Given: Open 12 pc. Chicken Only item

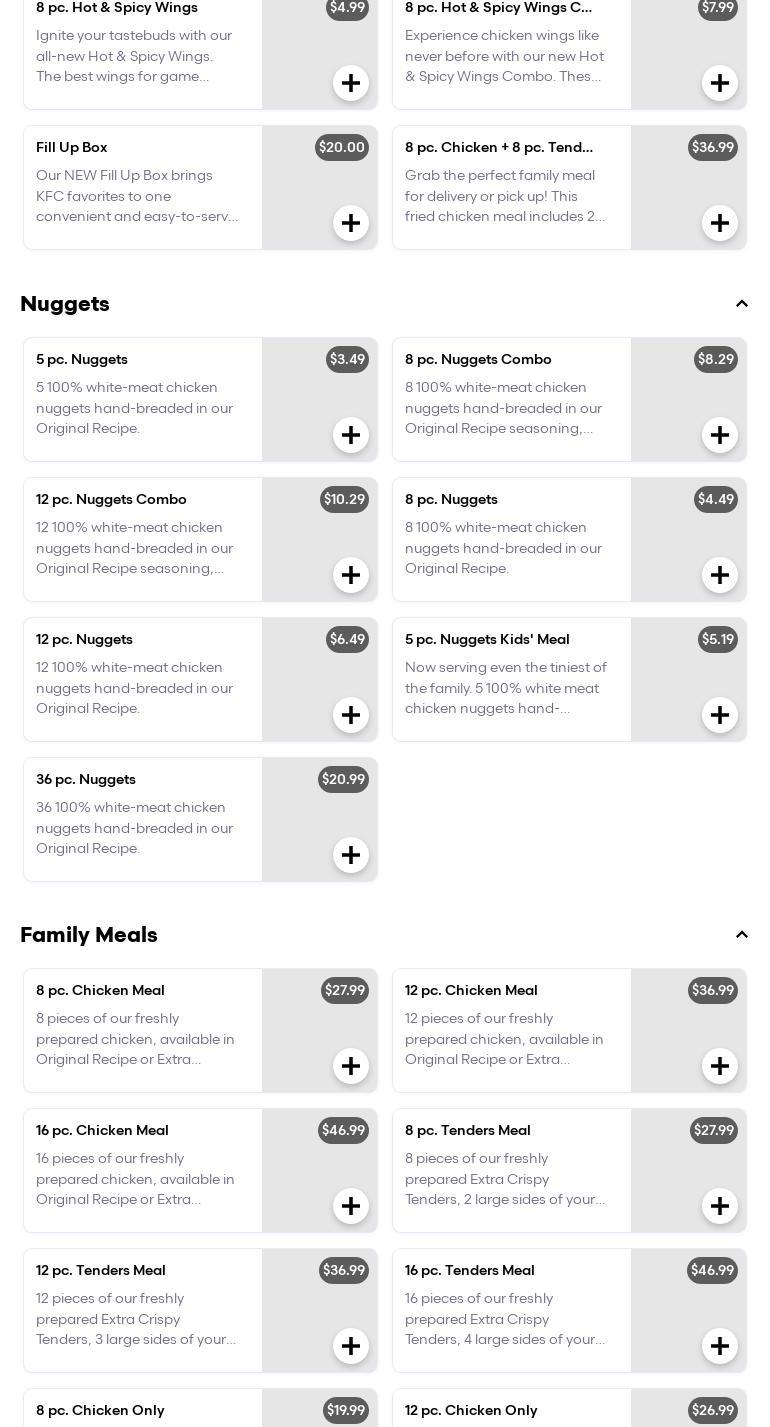Looking at the screenshot, I should point(471,1410).
